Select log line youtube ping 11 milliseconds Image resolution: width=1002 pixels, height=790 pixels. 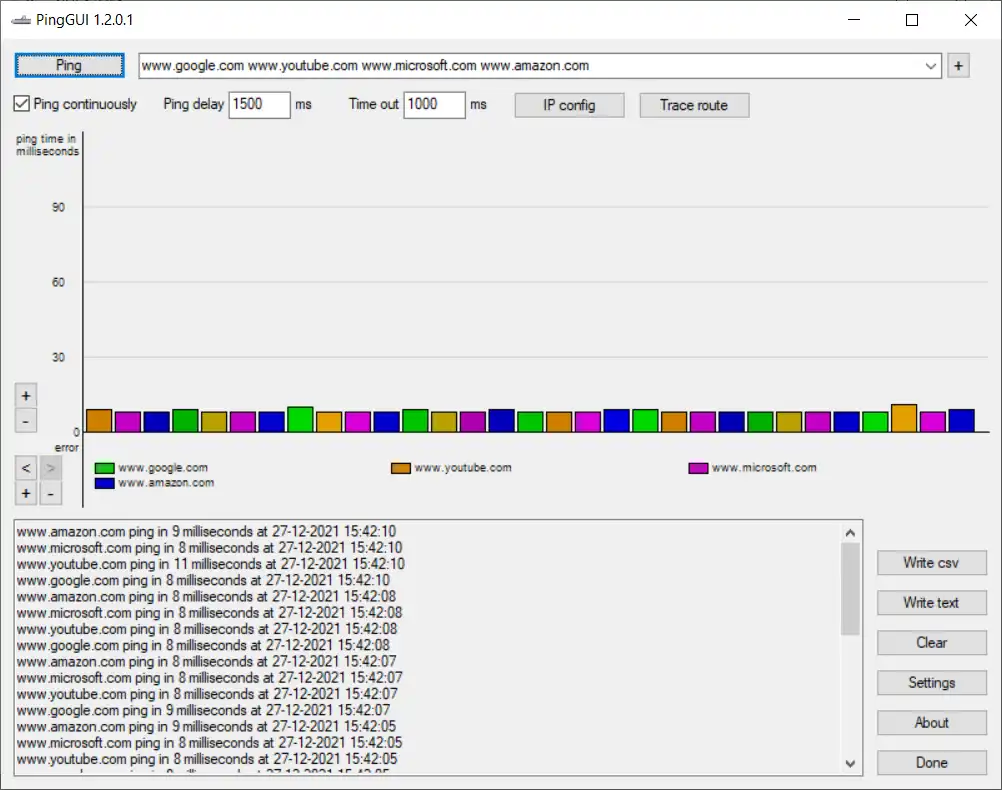(211, 564)
